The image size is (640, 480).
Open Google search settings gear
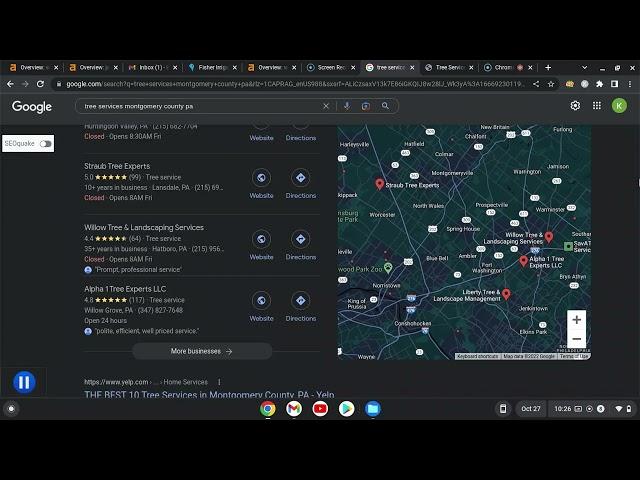575,106
